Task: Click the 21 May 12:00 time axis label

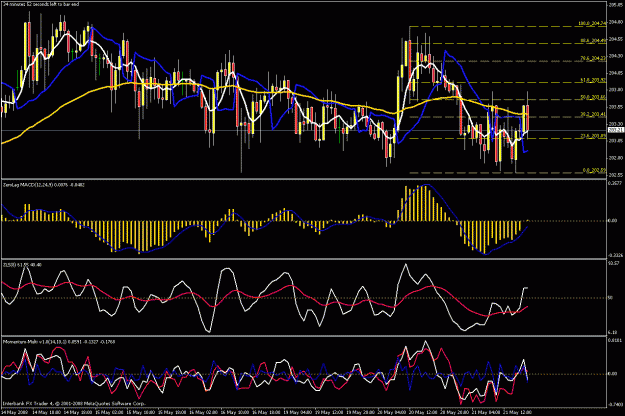Action: (x=517, y=412)
